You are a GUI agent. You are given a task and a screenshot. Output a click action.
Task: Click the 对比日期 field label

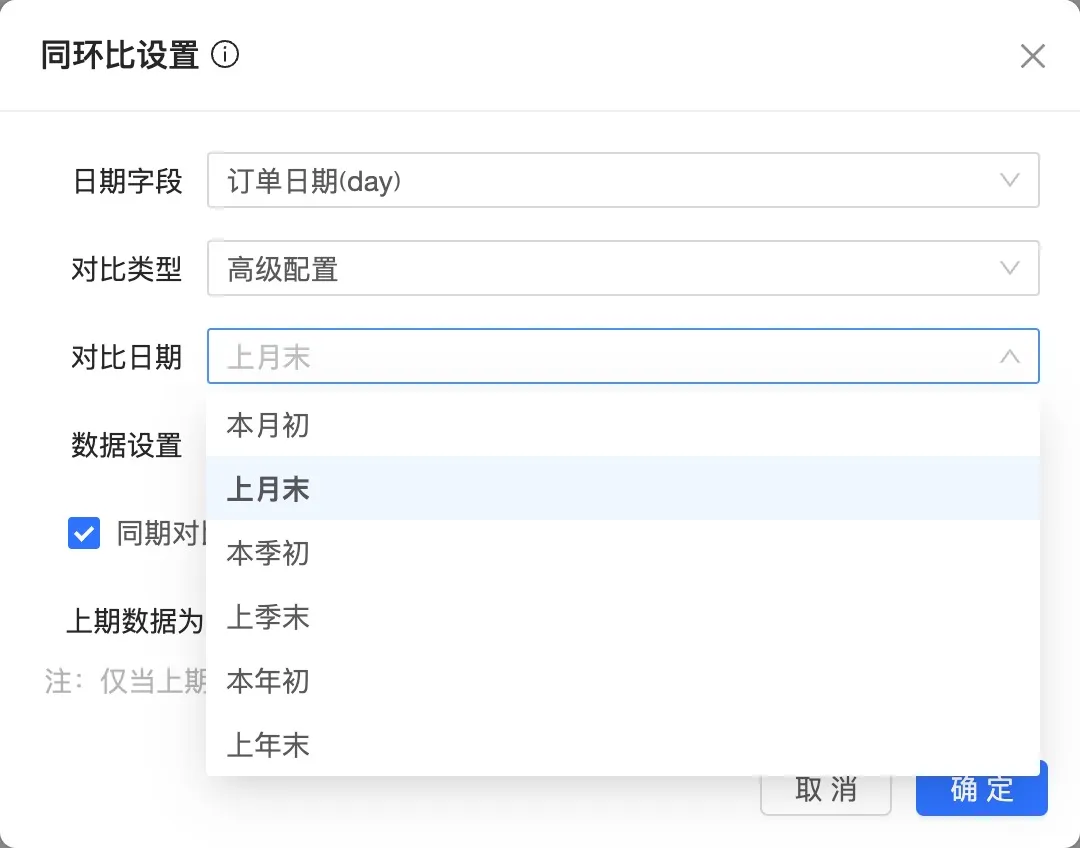point(126,357)
